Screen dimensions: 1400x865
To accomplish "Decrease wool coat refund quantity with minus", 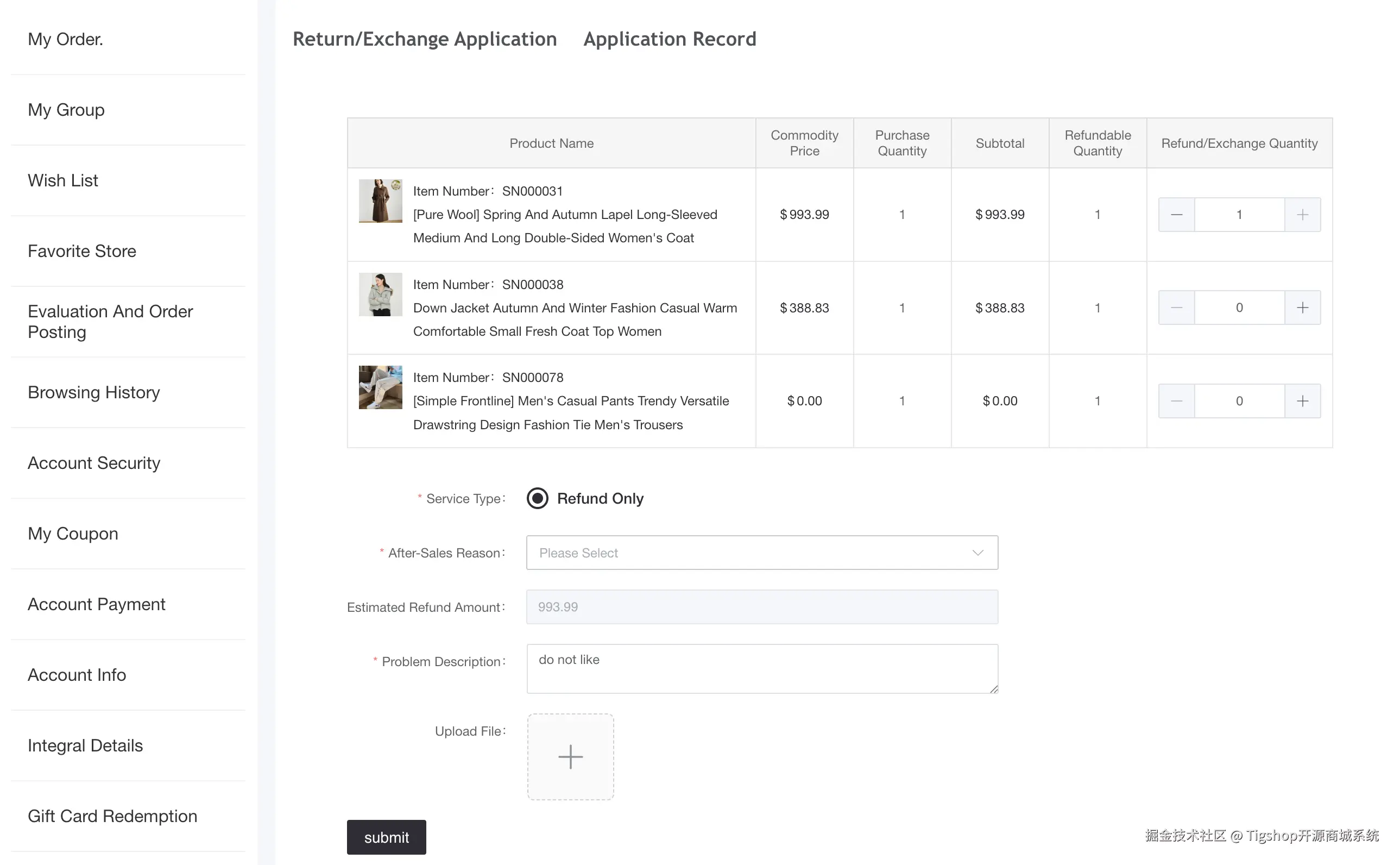I will (1176, 215).
